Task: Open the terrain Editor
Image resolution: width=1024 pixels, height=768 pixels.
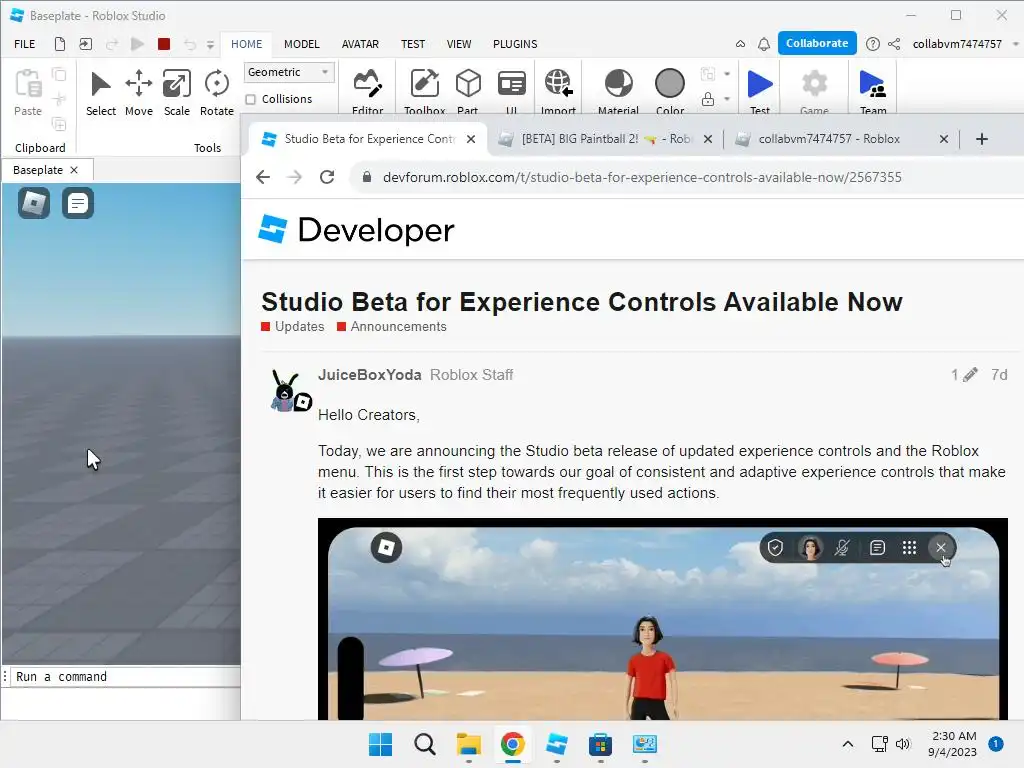Action: (368, 91)
